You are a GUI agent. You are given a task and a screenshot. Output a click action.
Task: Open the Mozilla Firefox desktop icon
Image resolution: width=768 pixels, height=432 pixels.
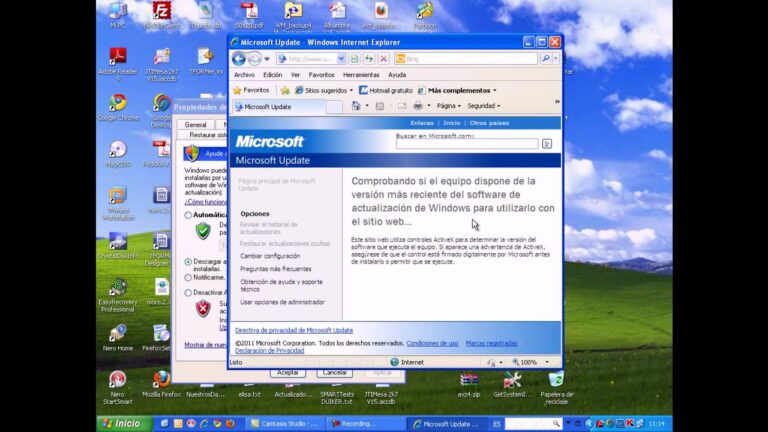161,384
